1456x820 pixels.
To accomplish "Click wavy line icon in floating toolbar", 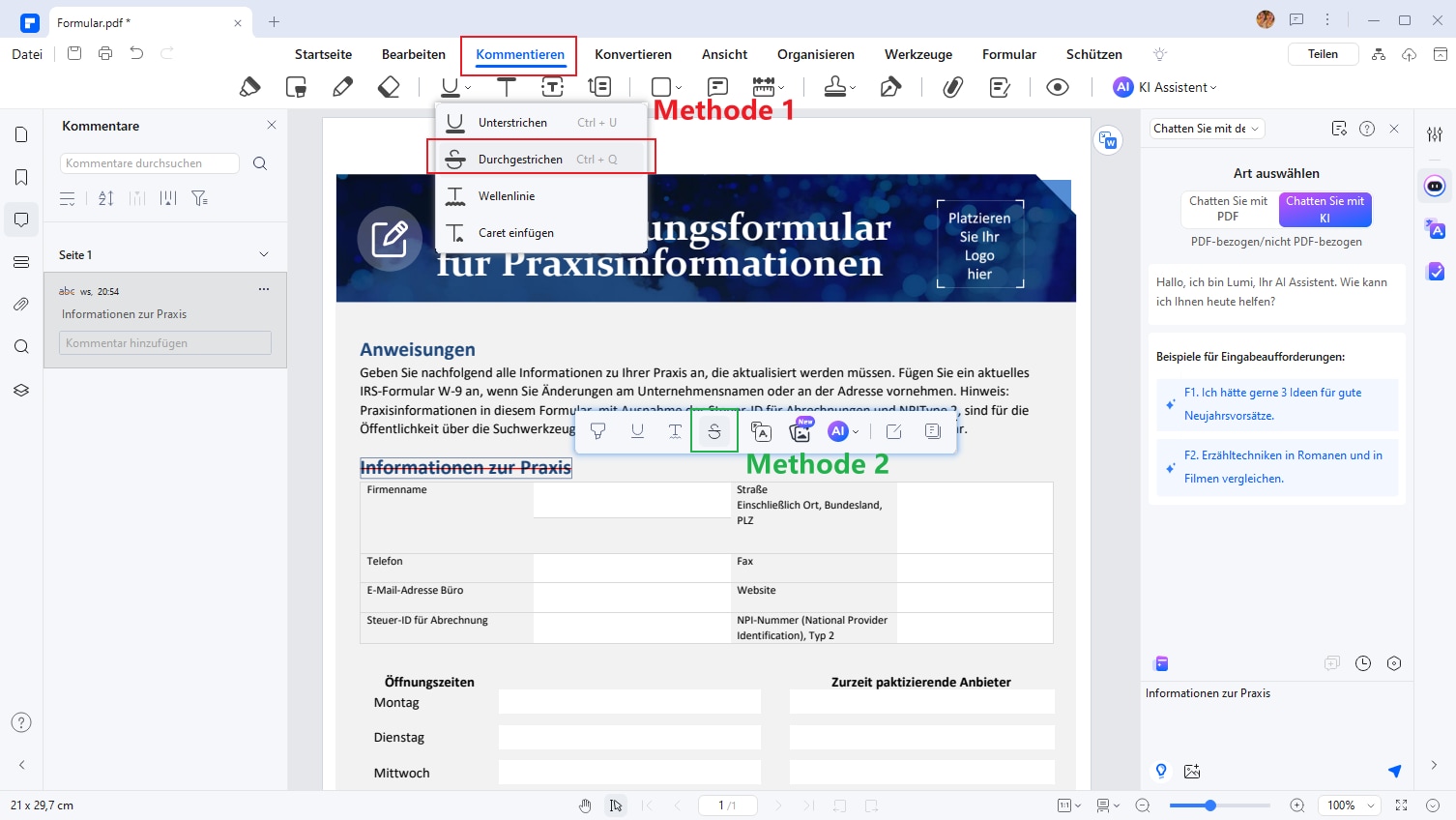I will point(675,431).
